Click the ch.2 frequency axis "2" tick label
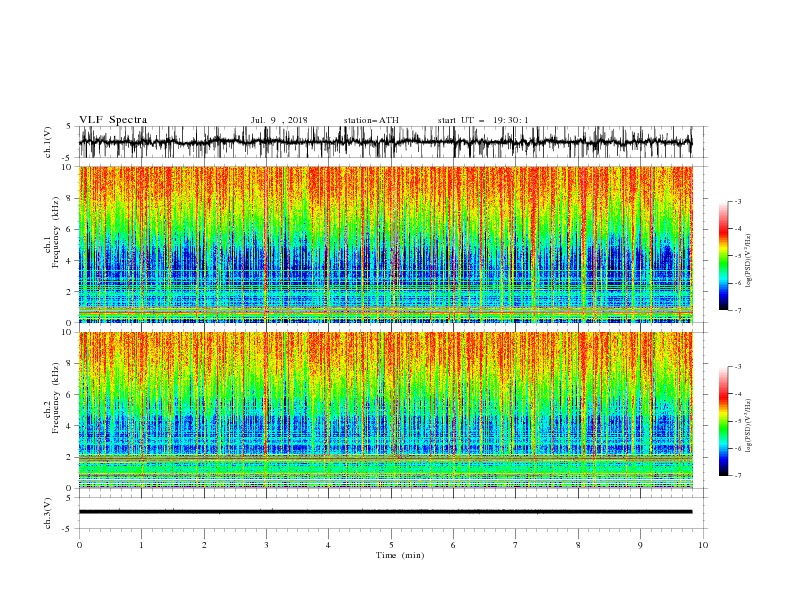Image resolution: width=792 pixels, height=612 pixels. point(70,457)
